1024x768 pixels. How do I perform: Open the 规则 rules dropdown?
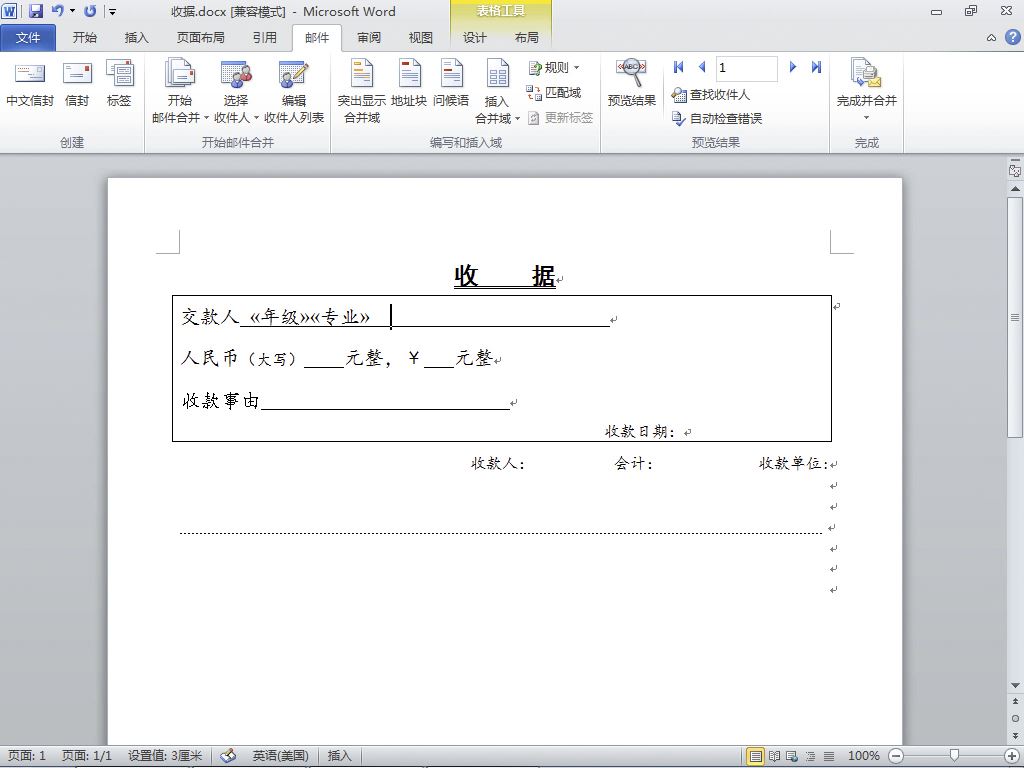pyautogui.click(x=554, y=67)
